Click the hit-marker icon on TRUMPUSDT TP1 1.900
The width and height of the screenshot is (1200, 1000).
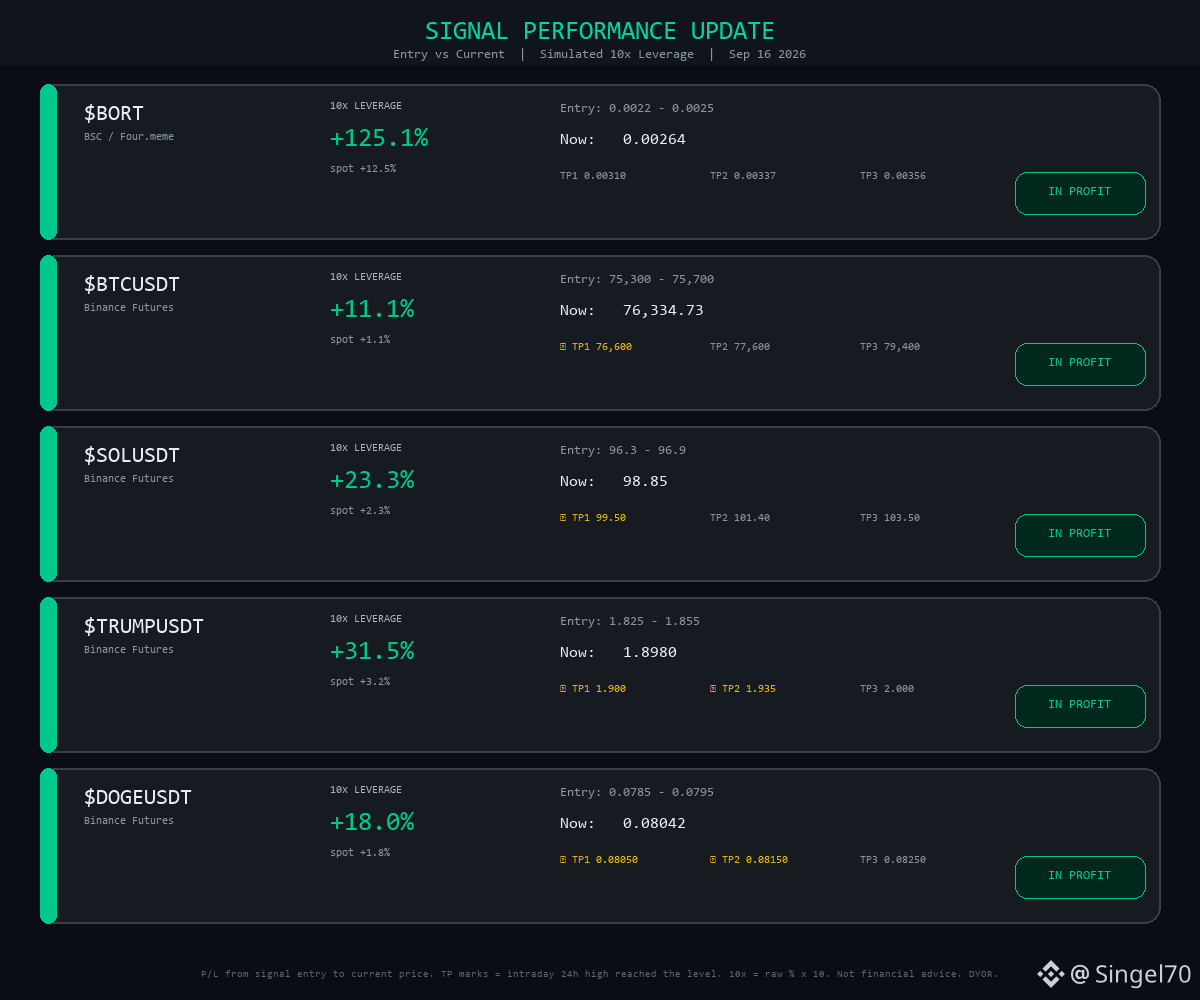[563, 689]
